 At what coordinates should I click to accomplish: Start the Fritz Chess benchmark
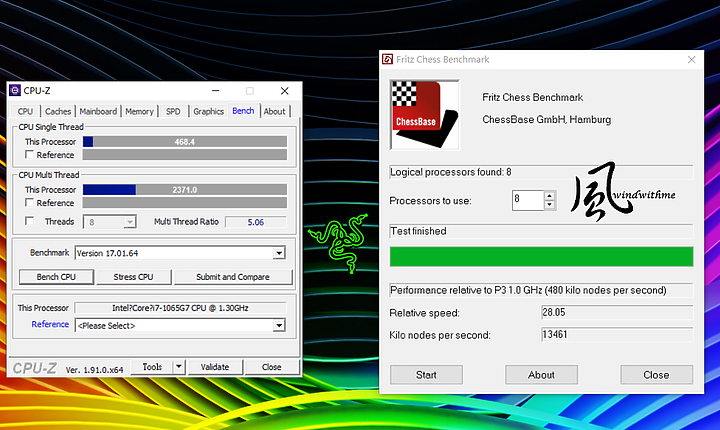(426, 375)
